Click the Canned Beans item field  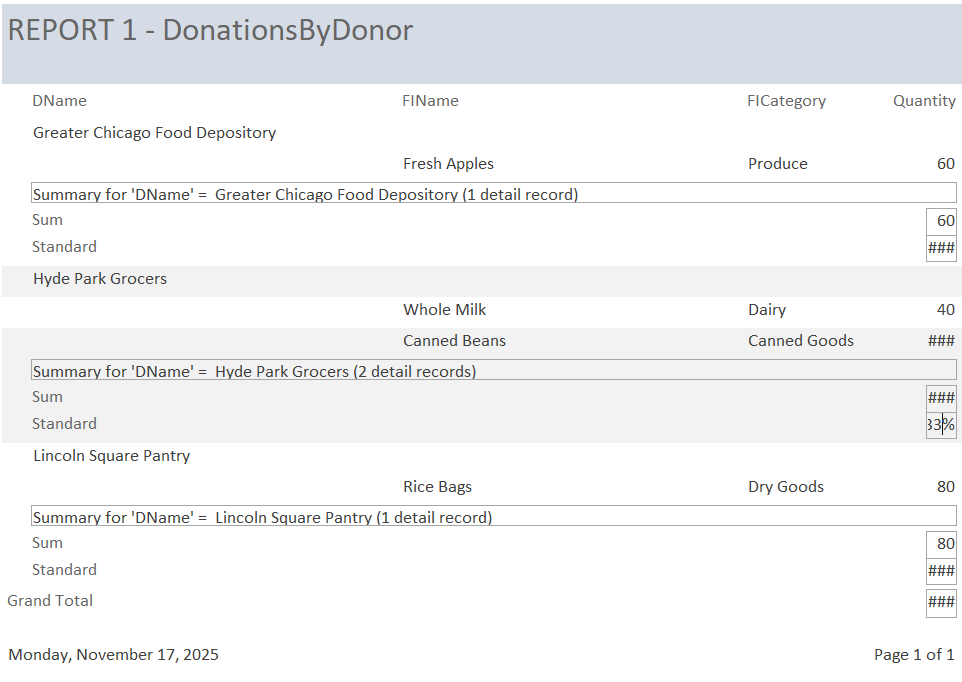(454, 341)
